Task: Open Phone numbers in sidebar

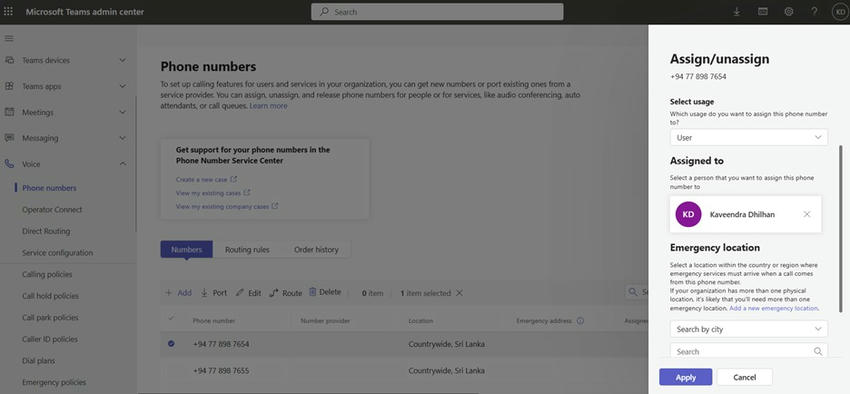Action: 49,188
